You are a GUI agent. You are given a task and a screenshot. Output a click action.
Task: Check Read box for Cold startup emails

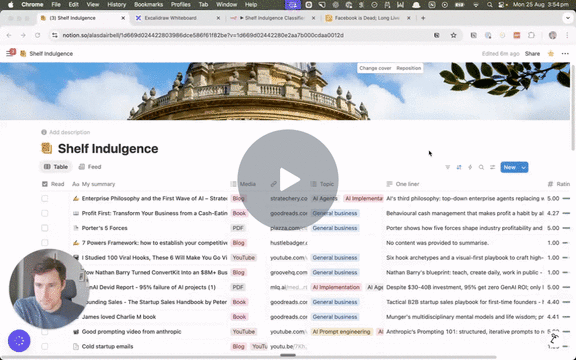[x=44, y=346]
